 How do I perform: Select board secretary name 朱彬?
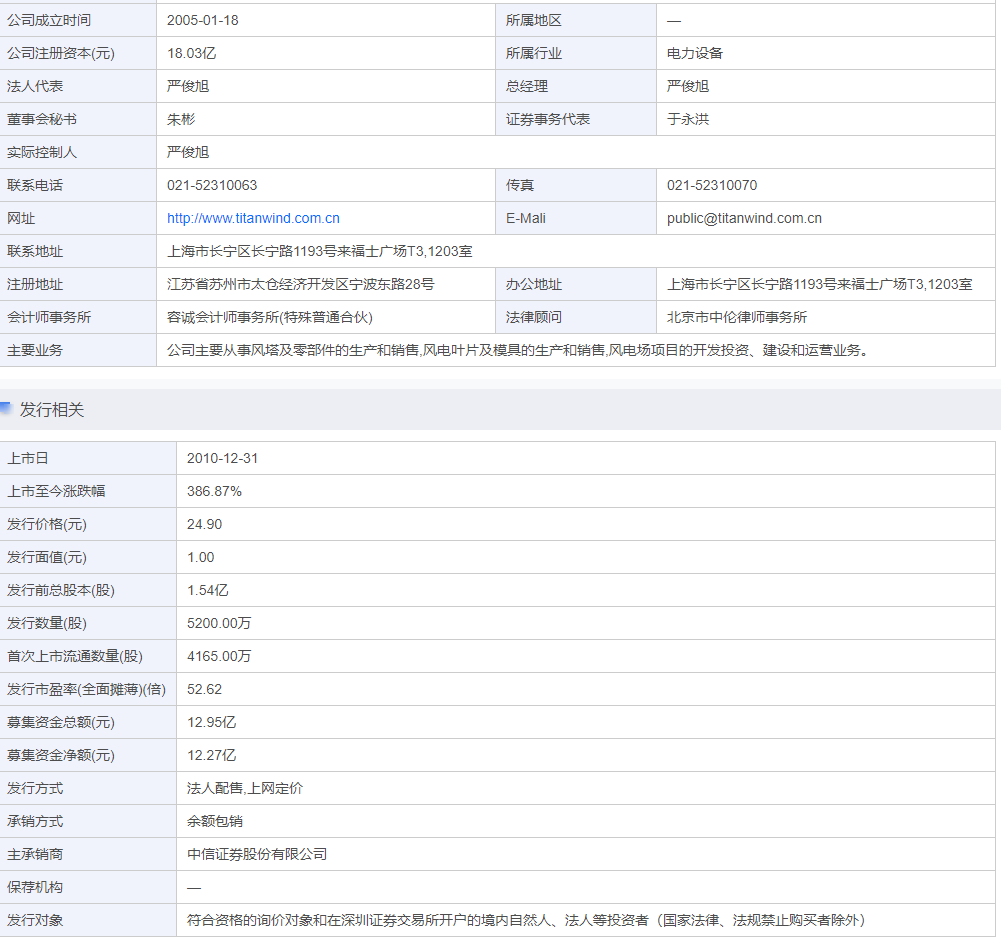tap(181, 119)
